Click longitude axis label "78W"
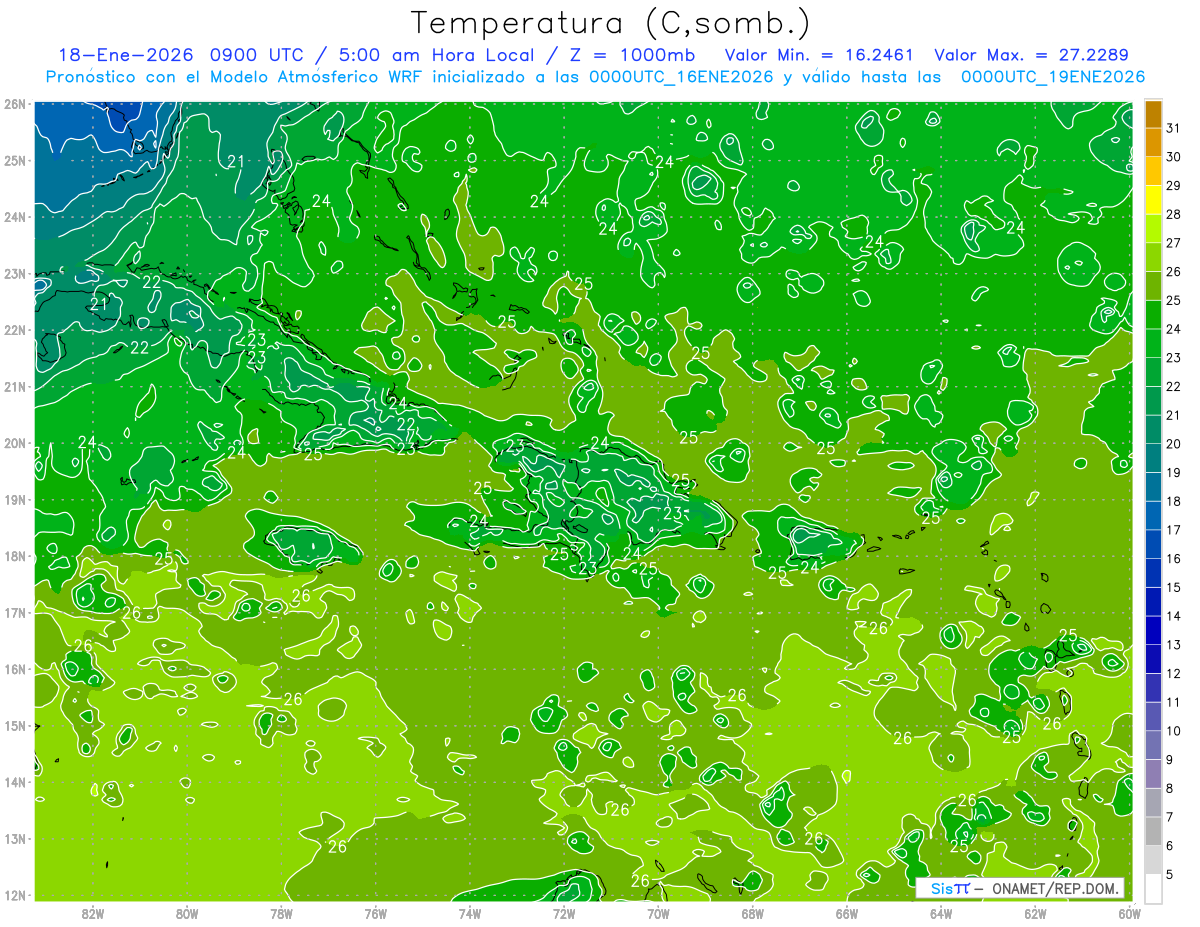Image resolution: width=1200 pixels, height=927 pixels. click(281, 914)
